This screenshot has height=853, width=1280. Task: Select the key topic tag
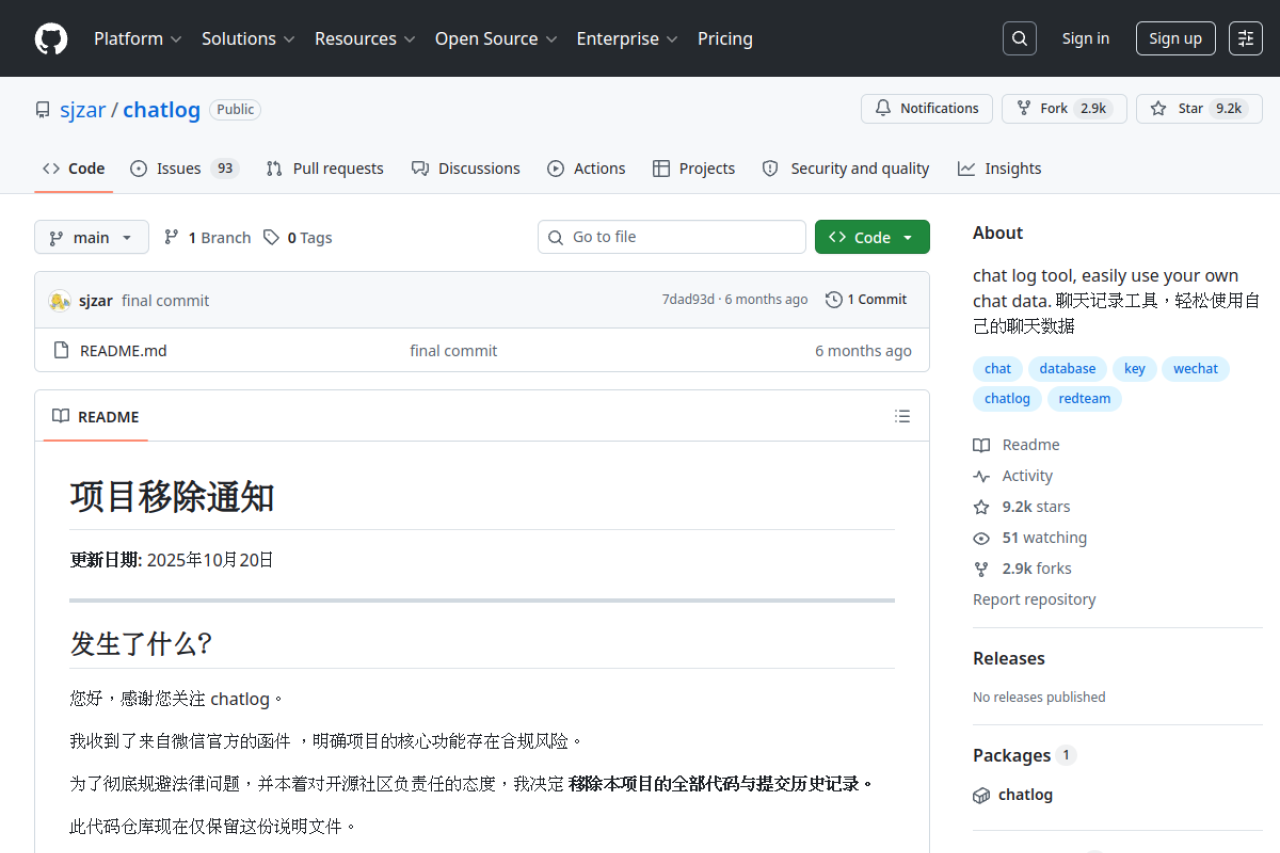(1134, 369)
